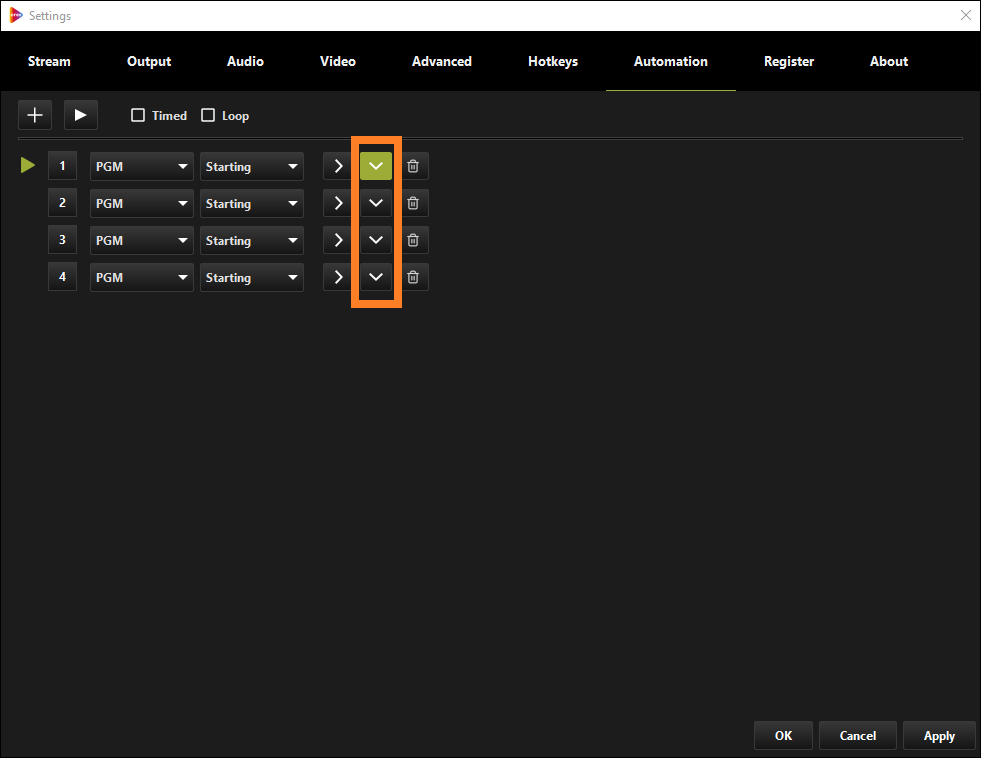
Task: Start the automation sequence with play button
Action: (81, 115)
